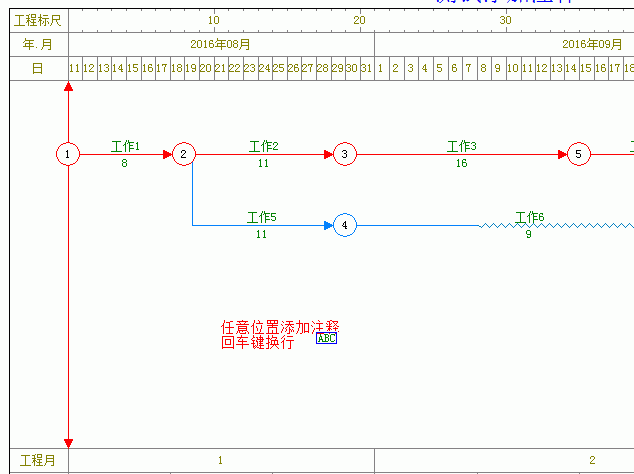
Task: Click the 工程月 row header
Action: tap(39, 460)
